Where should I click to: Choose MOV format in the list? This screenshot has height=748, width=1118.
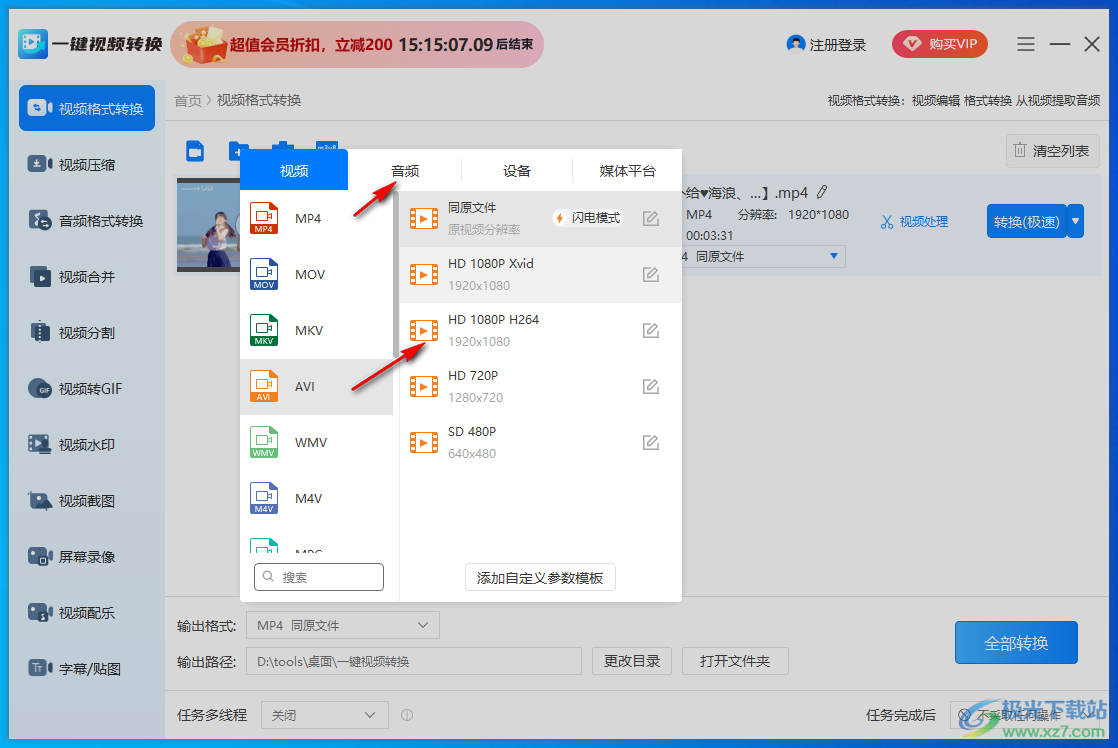point(317,275)
